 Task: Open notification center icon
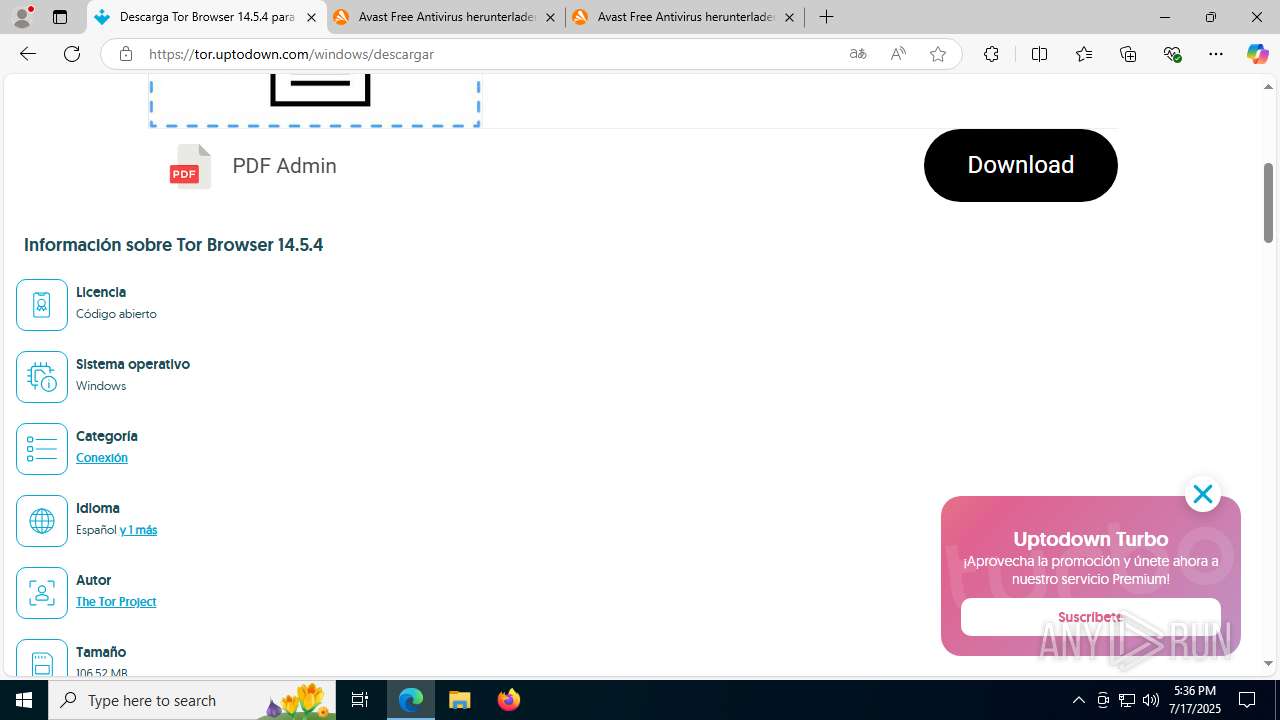(1247, 700)
